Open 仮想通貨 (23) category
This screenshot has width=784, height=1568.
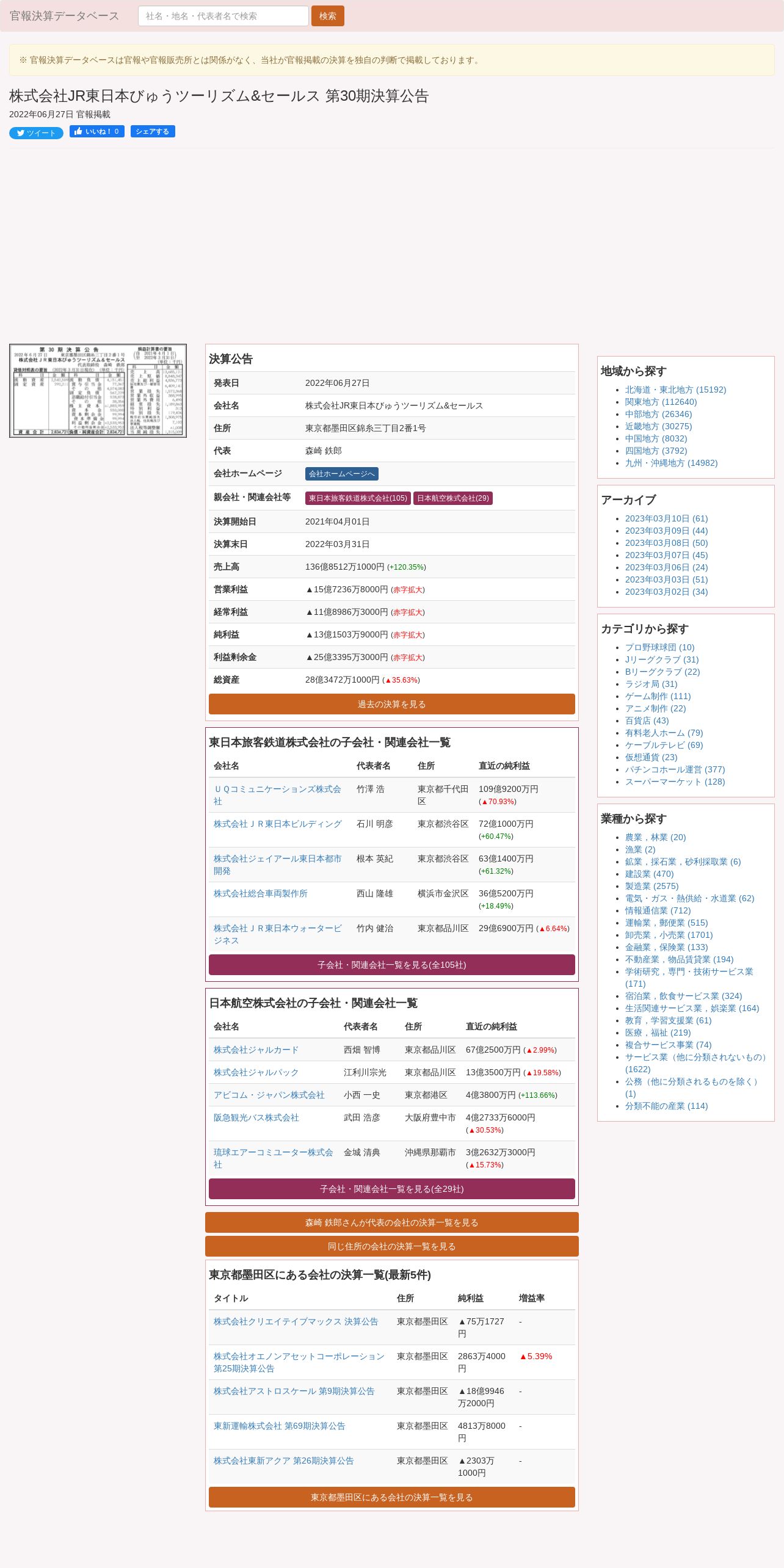click(651, 757)
